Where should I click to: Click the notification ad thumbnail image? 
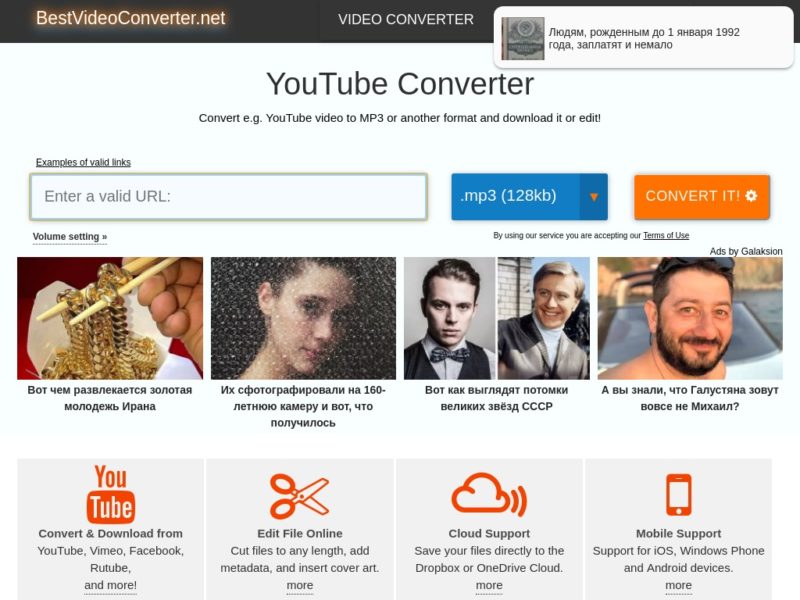click(523, 38)
